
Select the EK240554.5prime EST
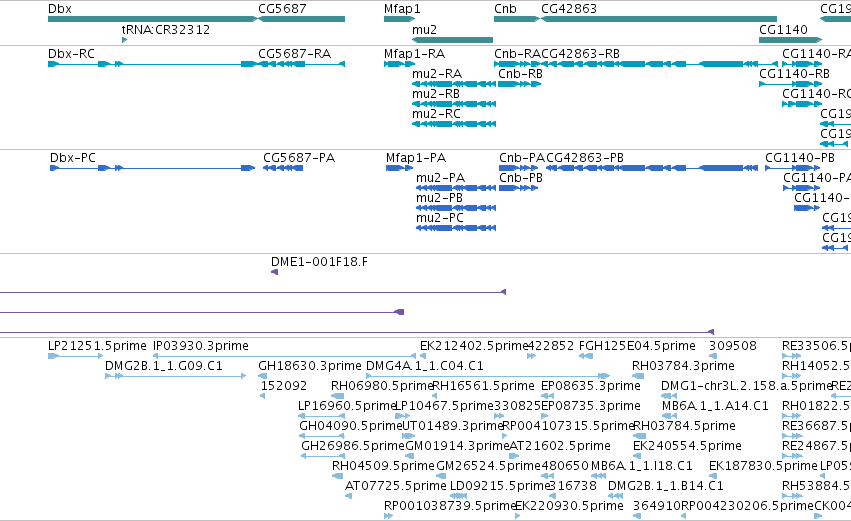(638, 456)
